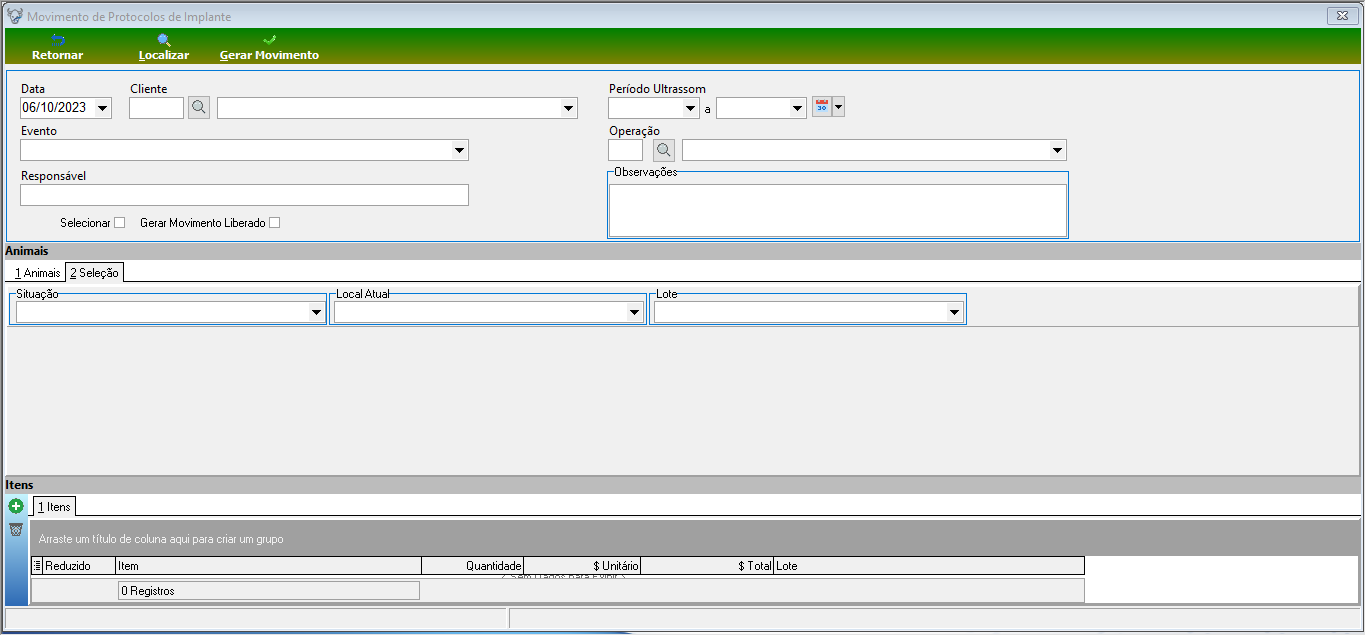Open the arrow next to the calendar icon

pos(839,107)
